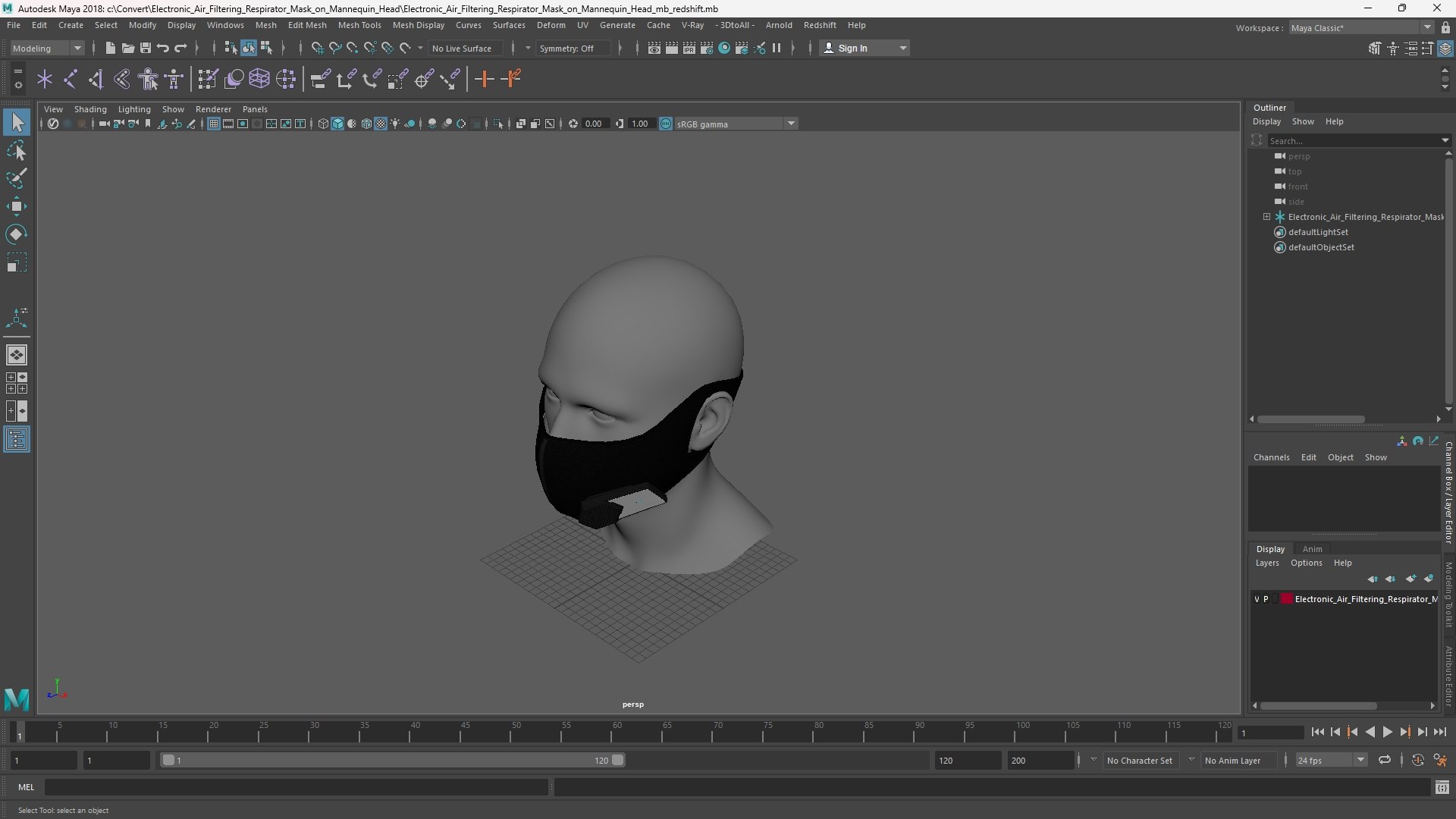Screen dimensions: 1456x819
Task: Toggle auto keyframe button
Action: click(1417, 760)
